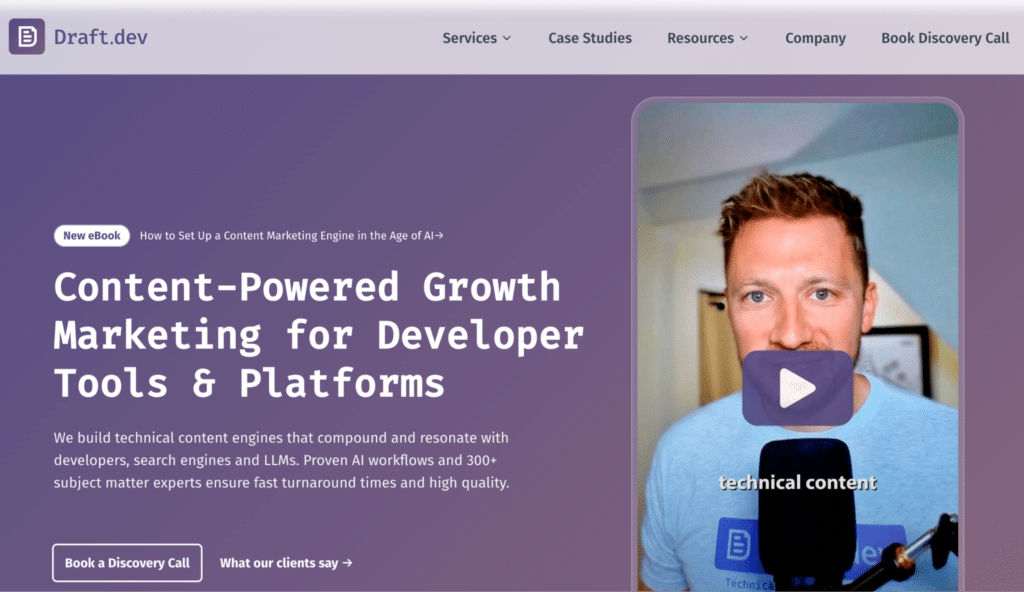Click the play icon on the hero video
Viewport: 1024px width, 592px height.
(x=797, y=389)
